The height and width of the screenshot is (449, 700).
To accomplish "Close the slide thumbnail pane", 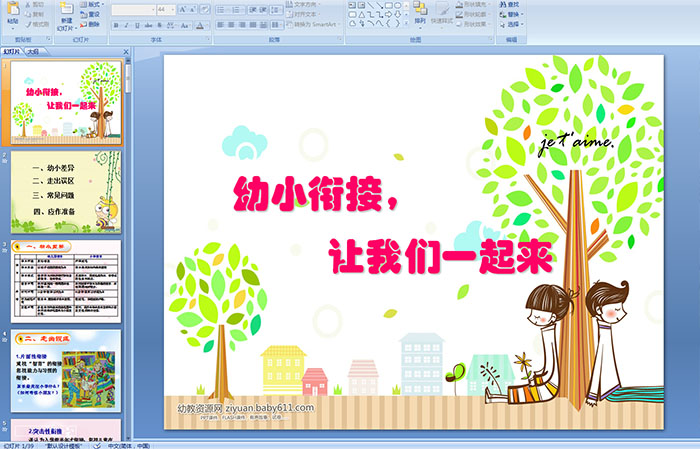I will click(x=126, y=52).
